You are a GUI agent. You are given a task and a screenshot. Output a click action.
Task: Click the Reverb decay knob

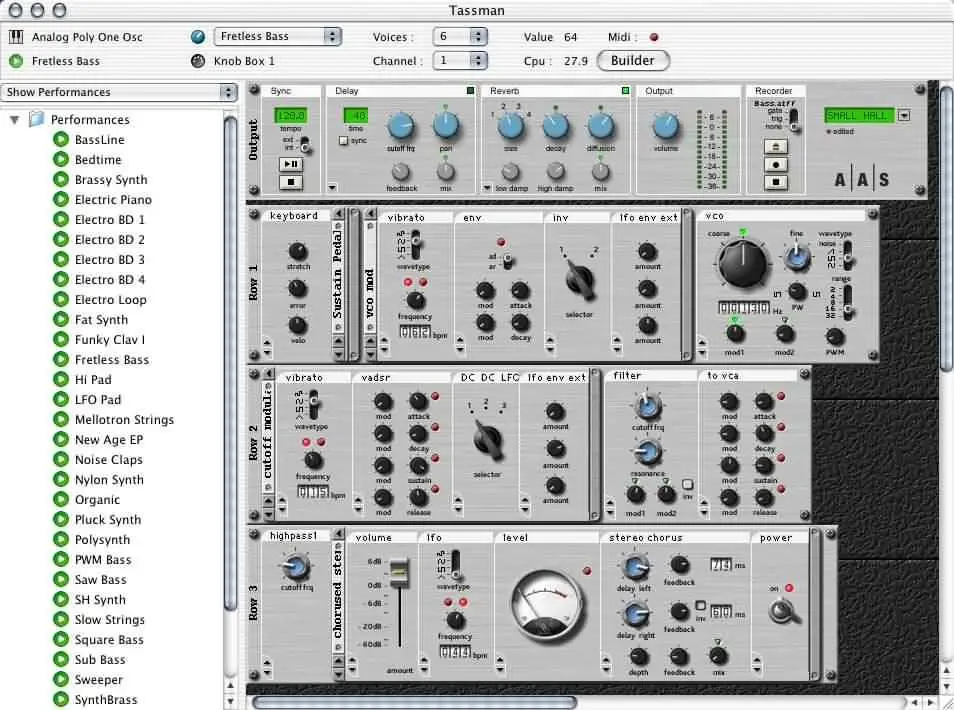(555, 126)
